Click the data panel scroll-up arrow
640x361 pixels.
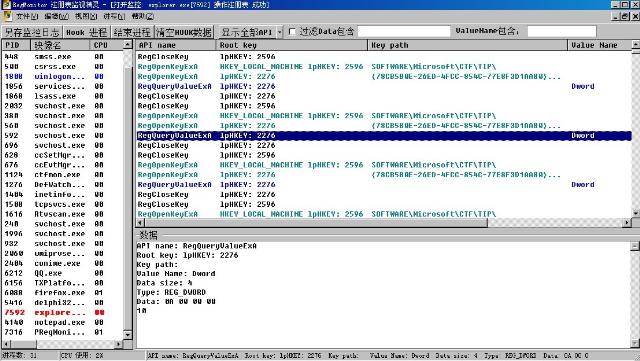coord(635,246)
